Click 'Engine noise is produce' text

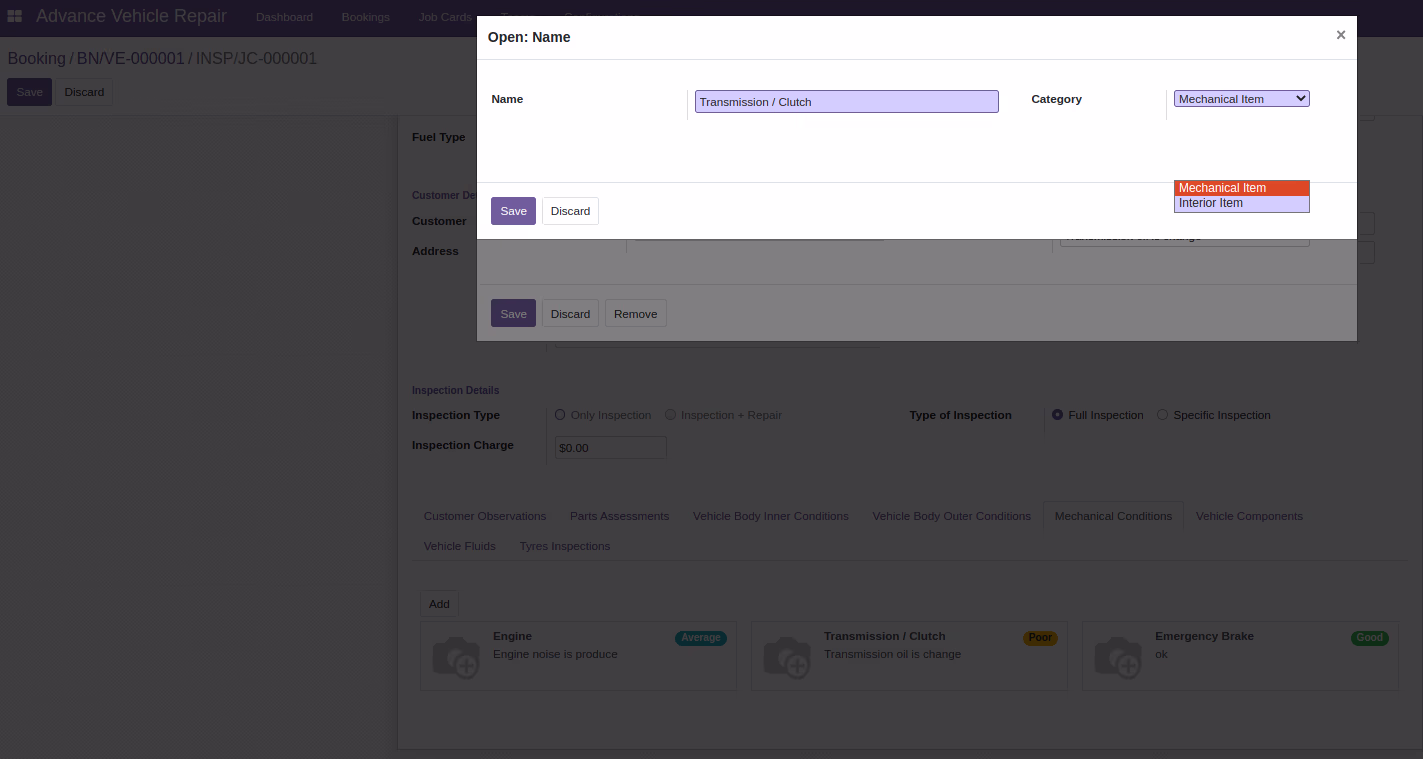(555, 654)
